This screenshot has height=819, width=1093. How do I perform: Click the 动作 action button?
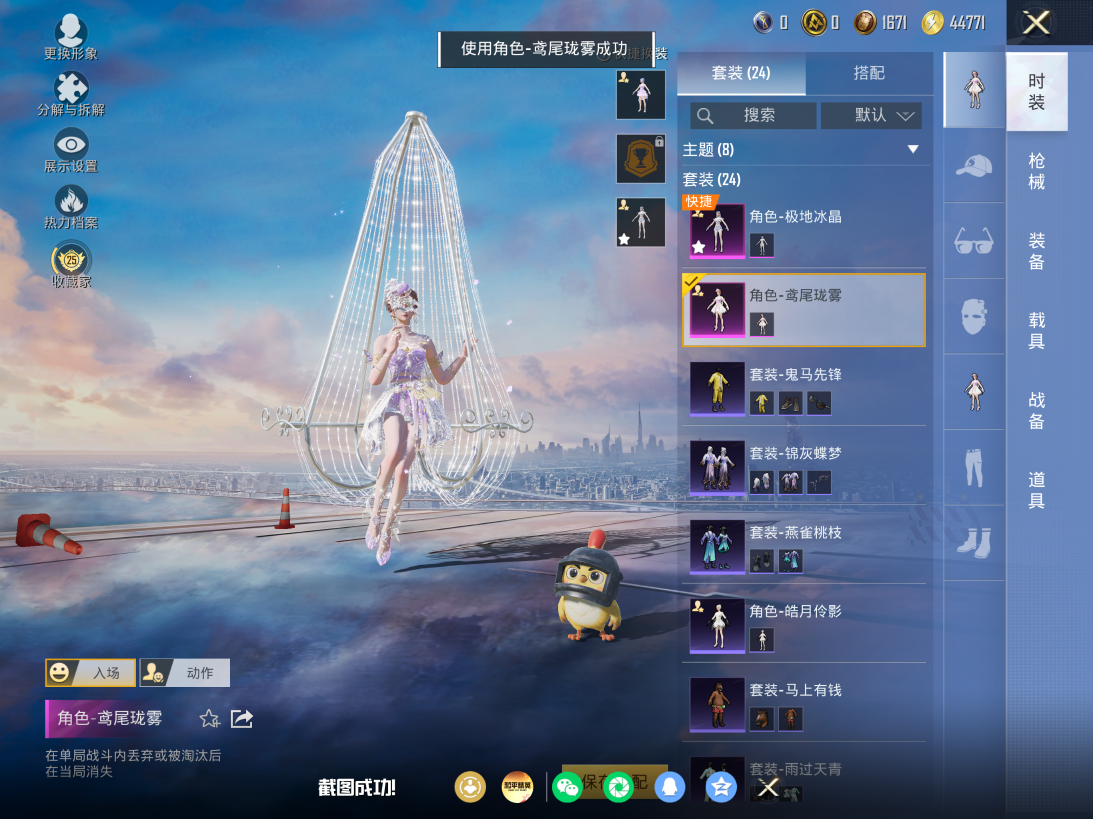tap(185, 673)
